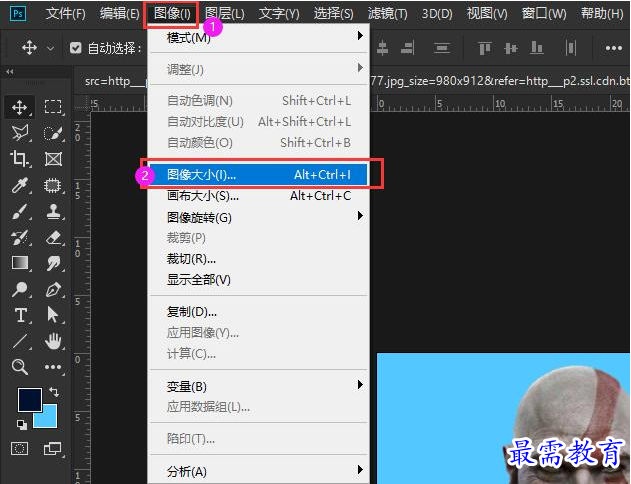
Task: Click align vertical centers icon
Action: click(511, 48)
